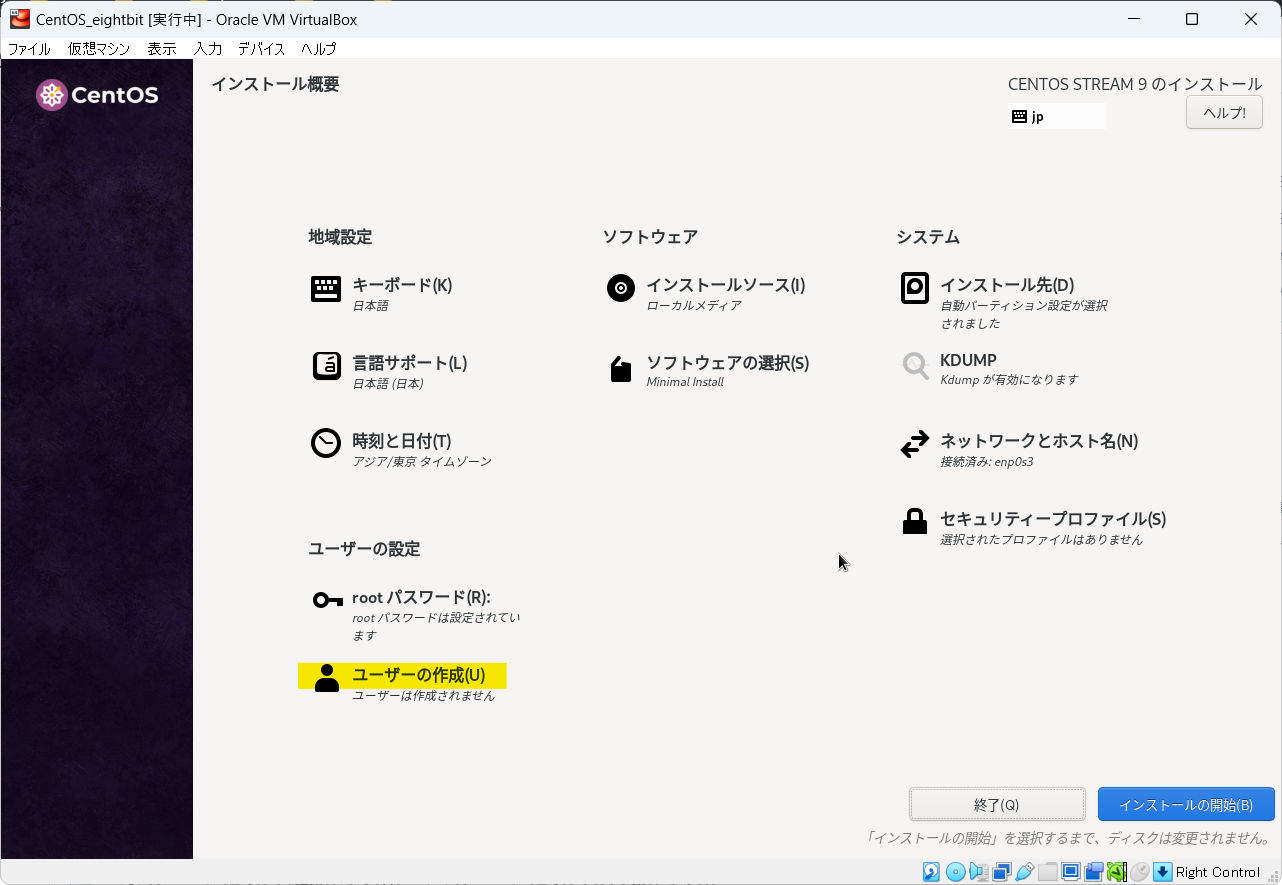Viewport: 1282px width, 885px height.
Task: Open the ネットワークとホスト名(N) arrows icon
Action: tap(915, 444)
